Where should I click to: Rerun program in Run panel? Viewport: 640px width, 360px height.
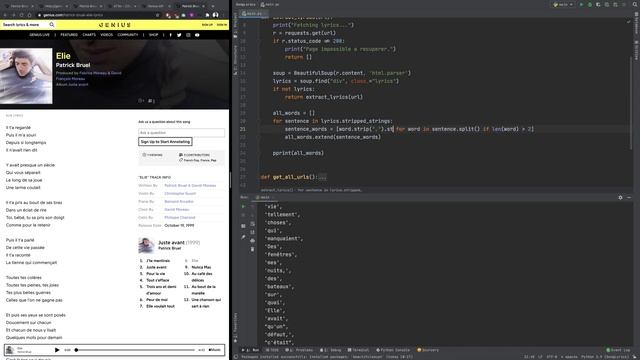pos(243,207)
